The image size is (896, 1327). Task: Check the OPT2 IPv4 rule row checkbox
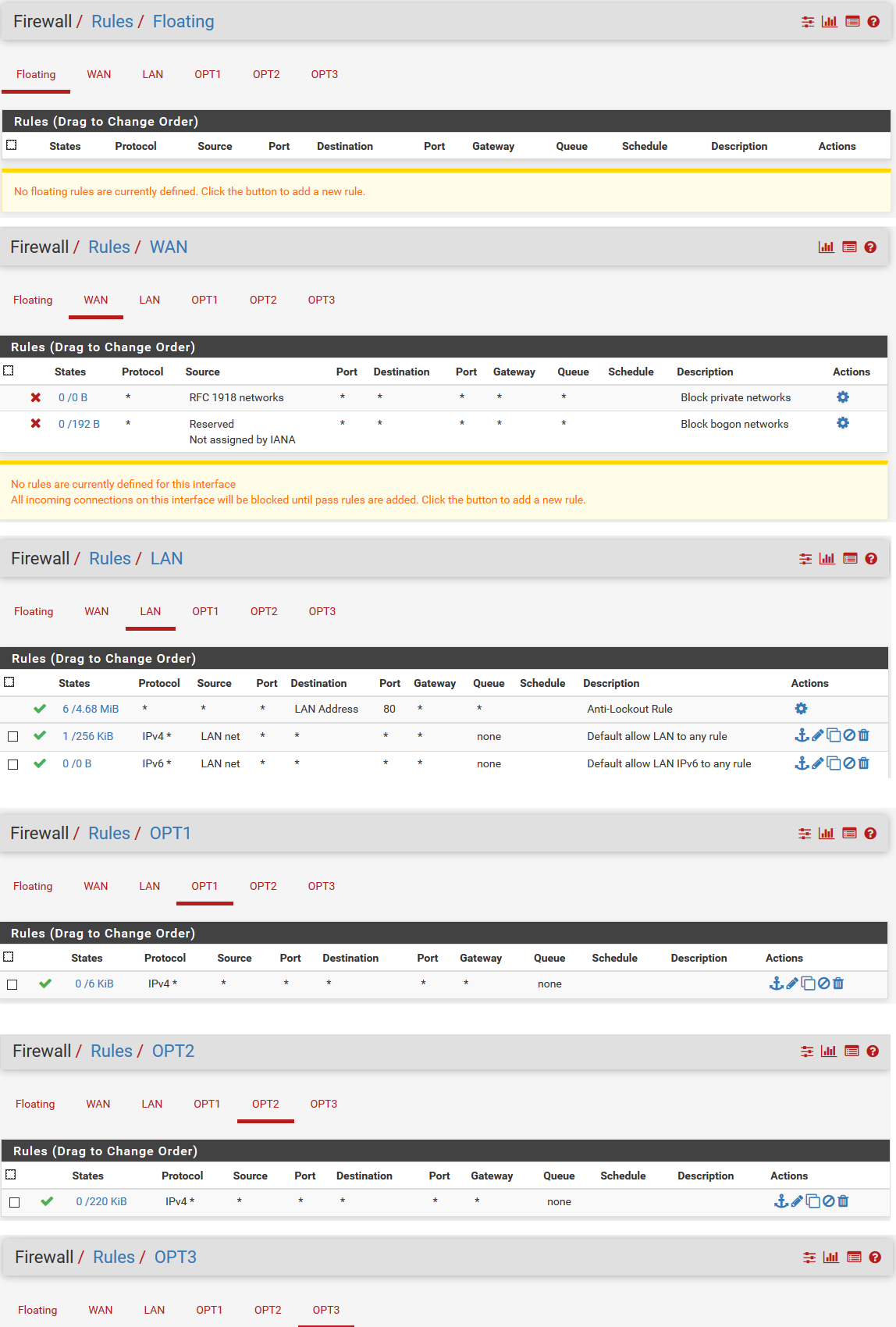point(14,1202)
